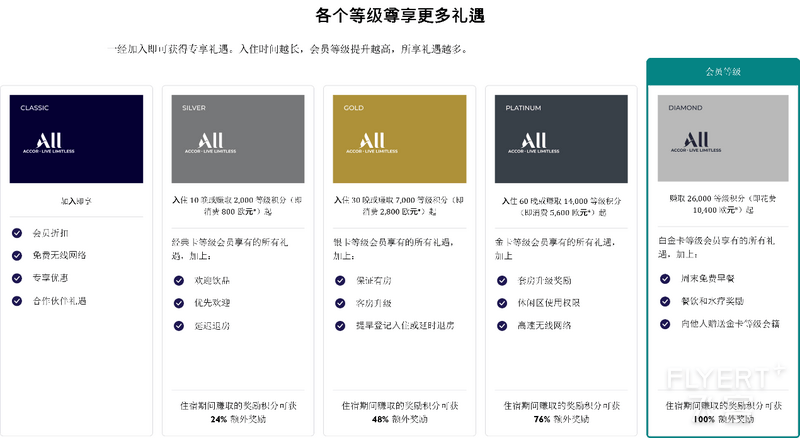
Task: Click the 优先欢迎 benefit text
Action: coord(212,303)
